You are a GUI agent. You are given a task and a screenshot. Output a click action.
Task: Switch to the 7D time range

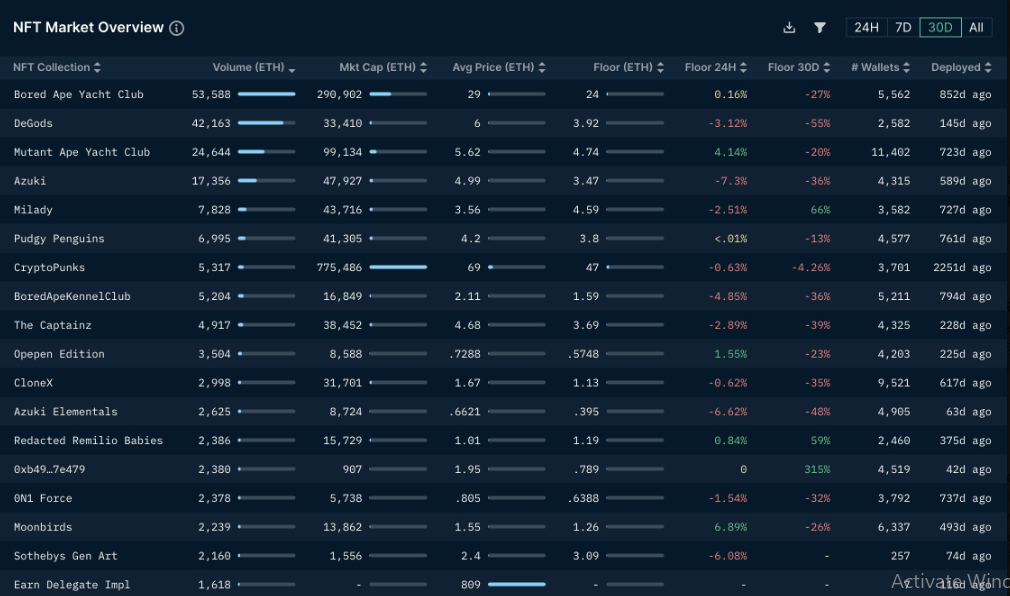point(902,27)
